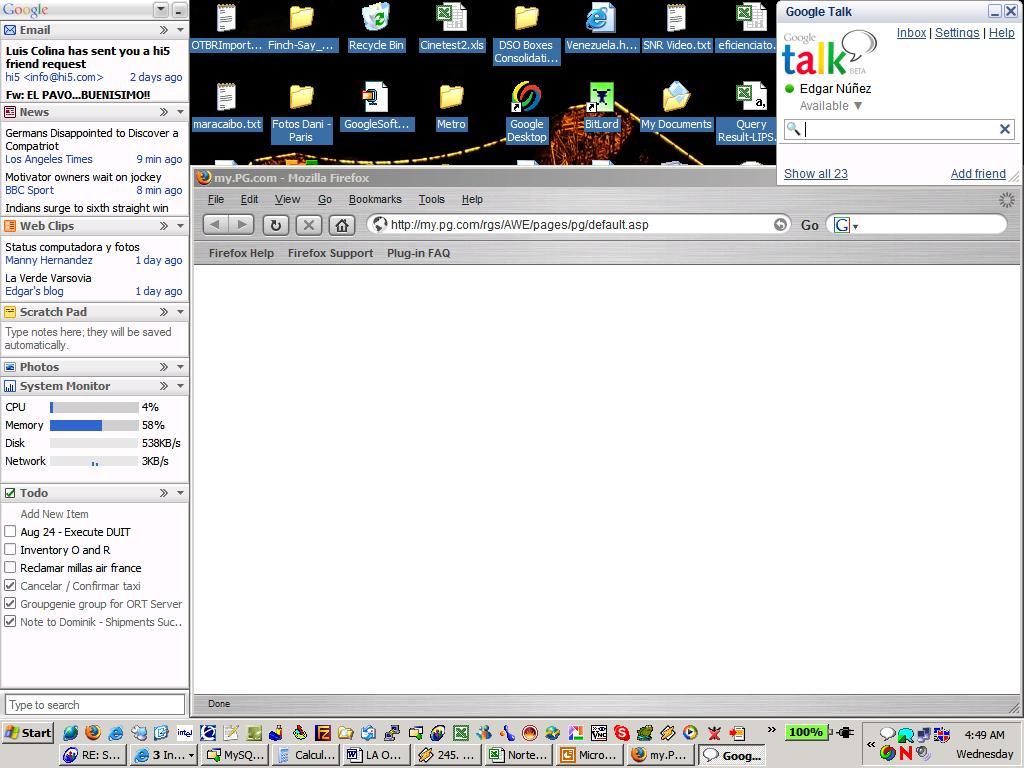Expand System Monitor panel chevron
1024x768 pixels.
tap(164, 386)
